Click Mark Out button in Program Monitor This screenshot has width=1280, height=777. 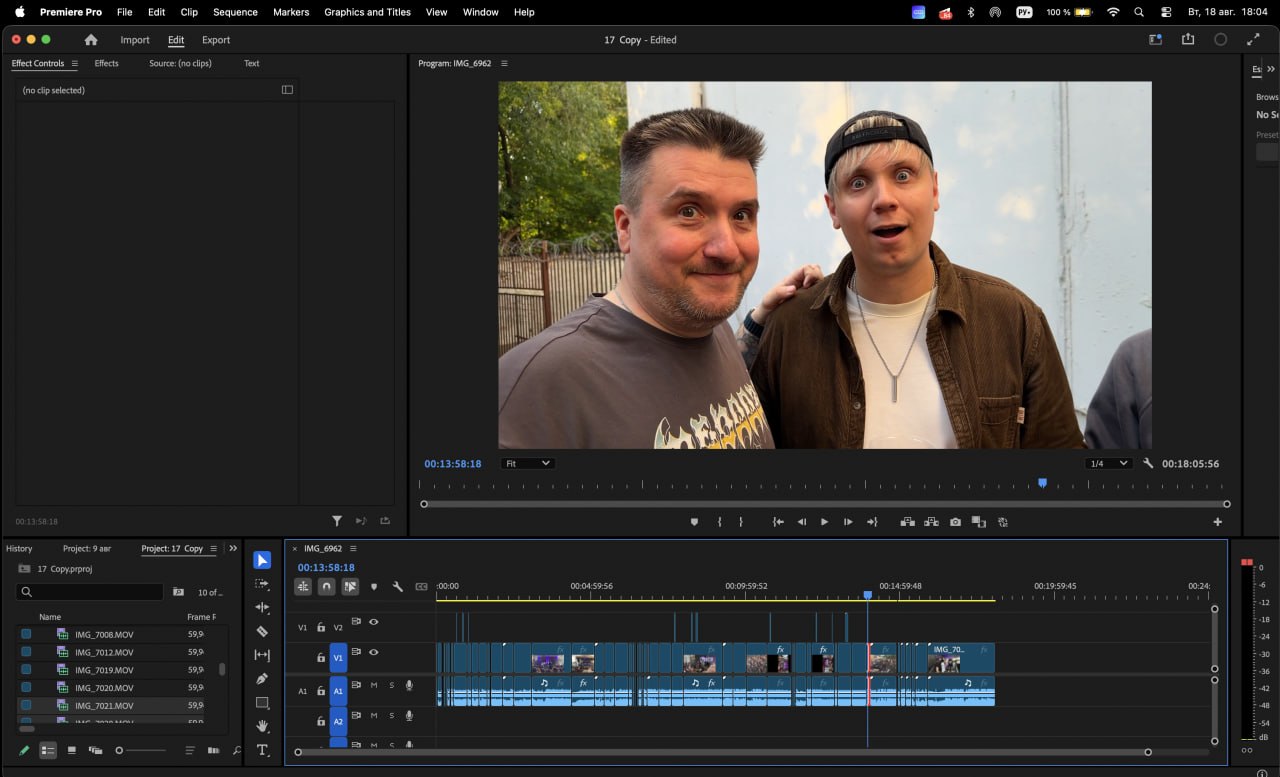[741, 522]
